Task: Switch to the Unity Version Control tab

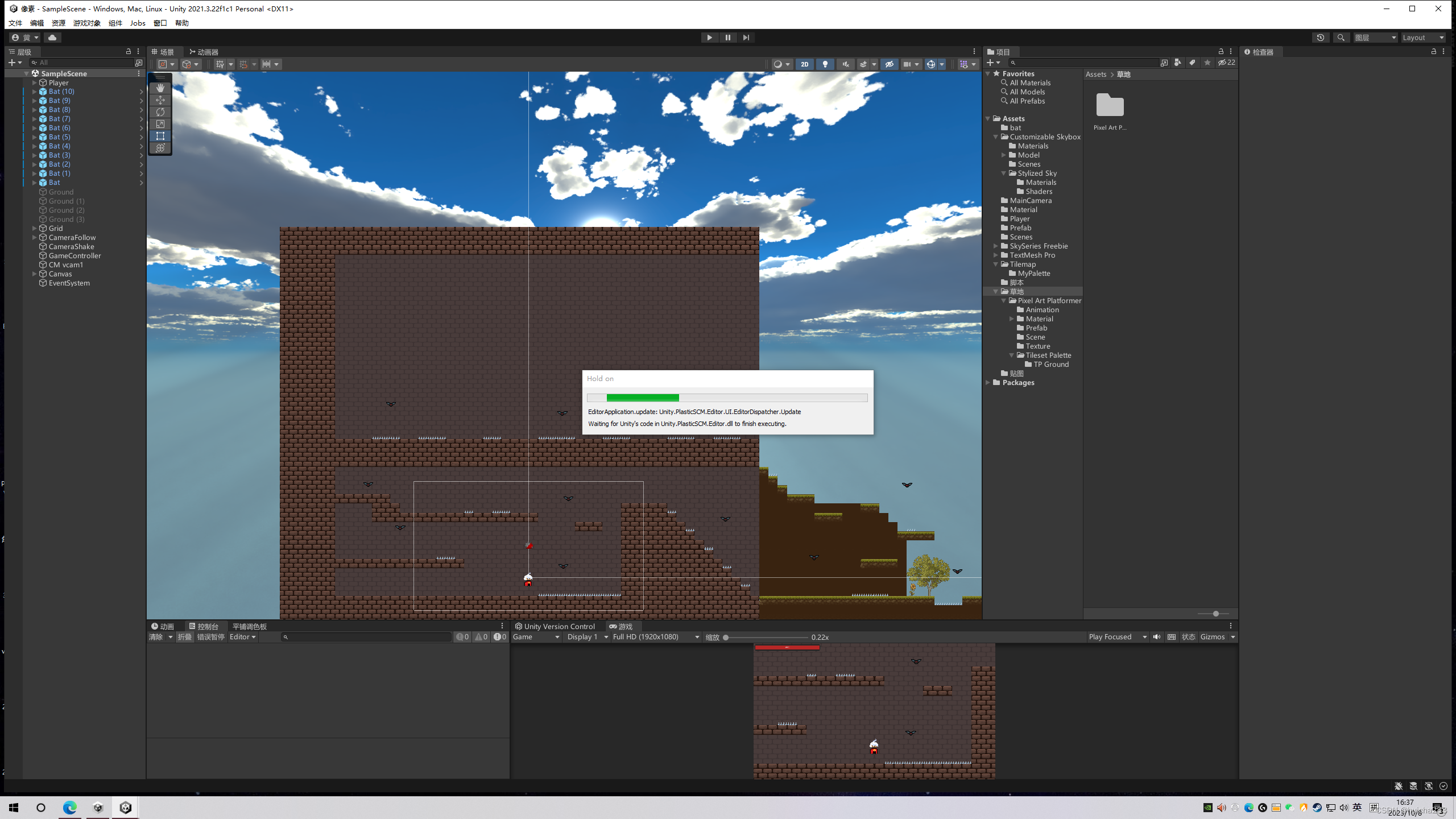Action: pos(555,626)
